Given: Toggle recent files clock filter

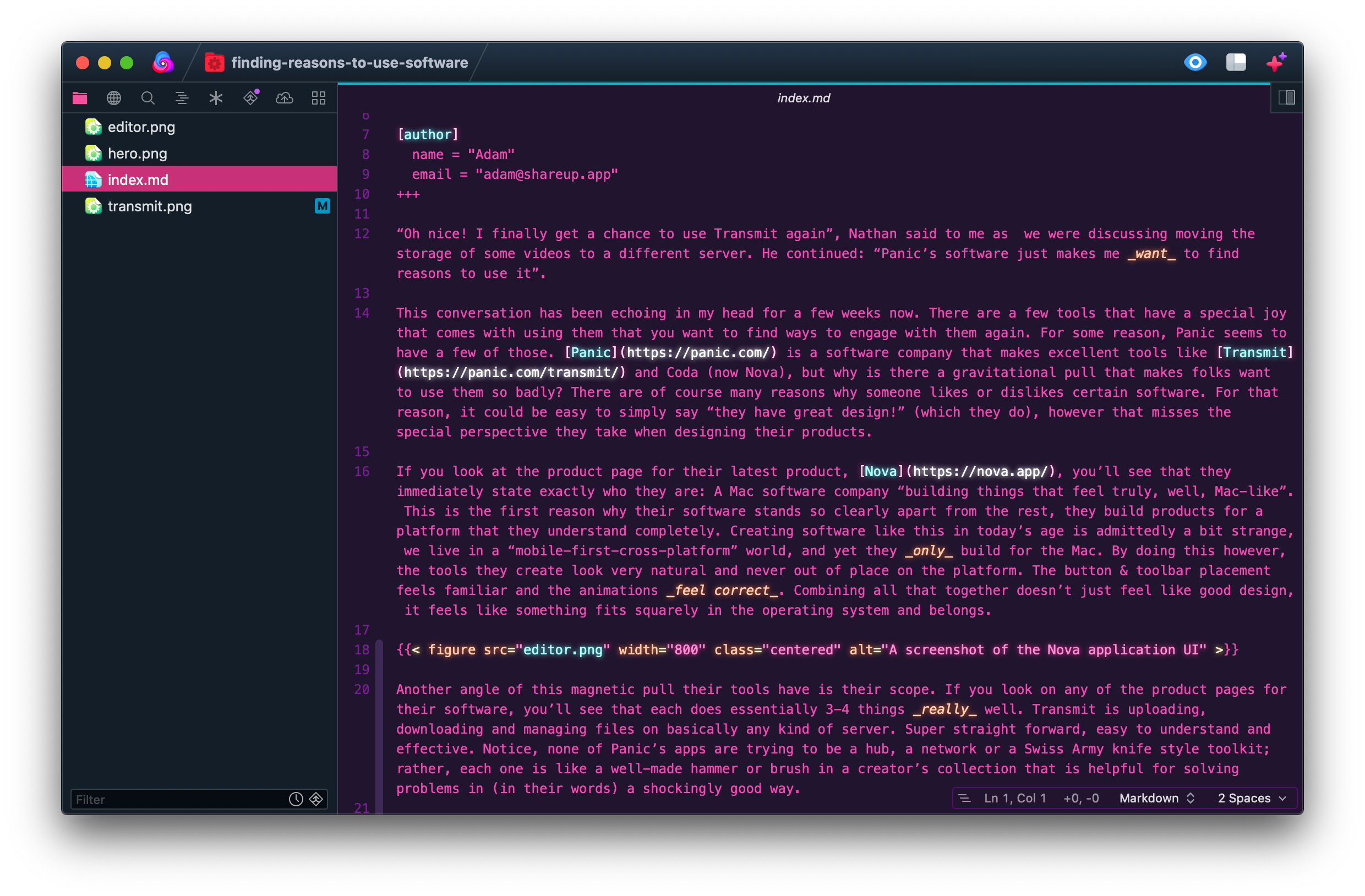Looking at the screenshot, I should pyautogui.click(x=296, y=799).
